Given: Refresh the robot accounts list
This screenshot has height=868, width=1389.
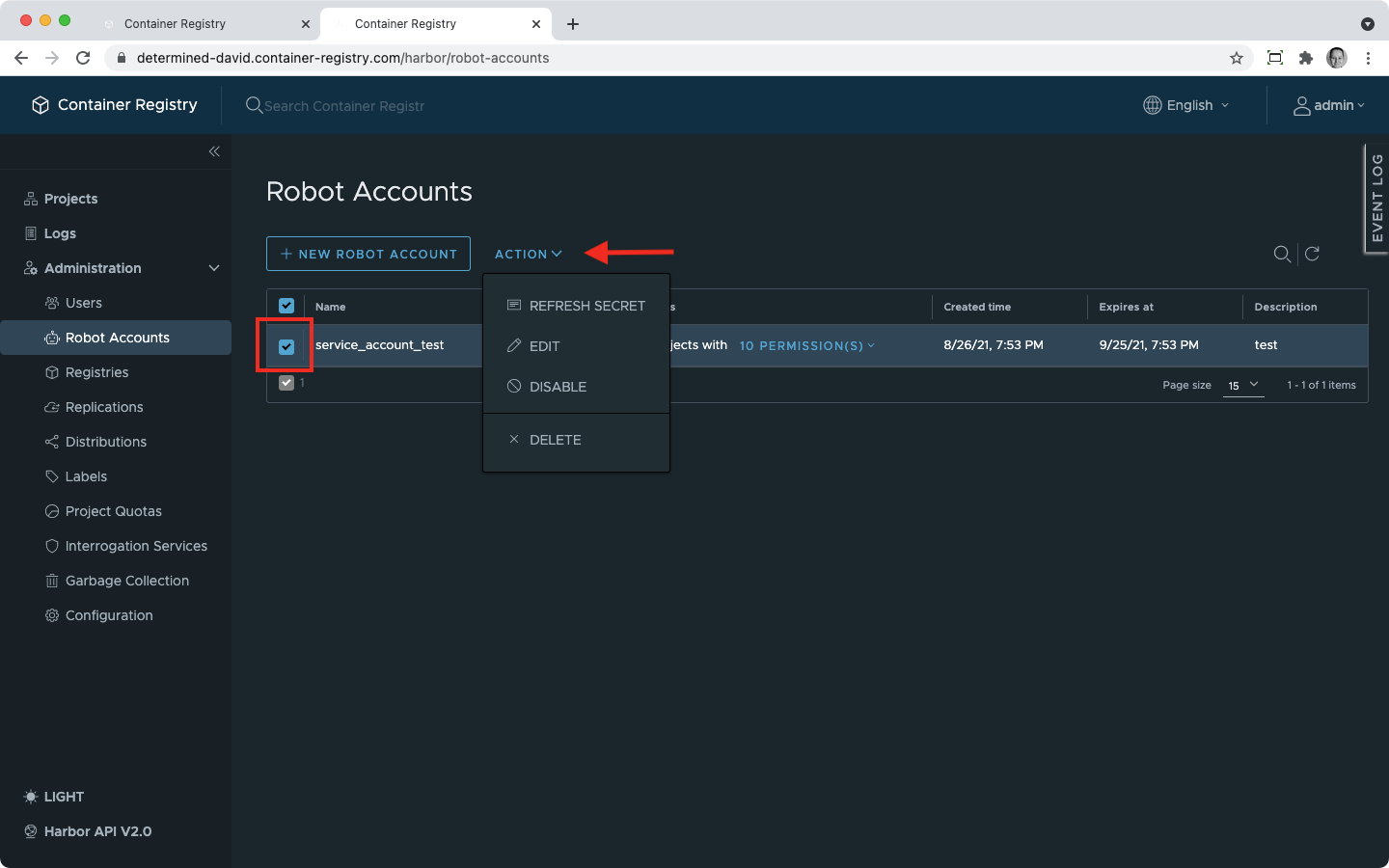Looking at the screenshot, I should pos(1312,254).
